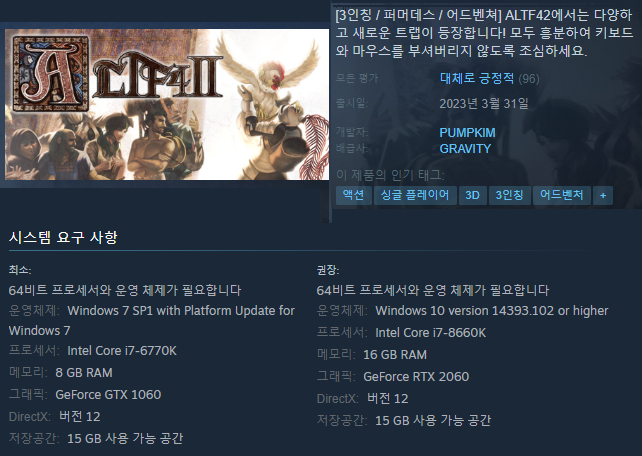Click the 시스템 요구 사항 heading

pos(63,237)
